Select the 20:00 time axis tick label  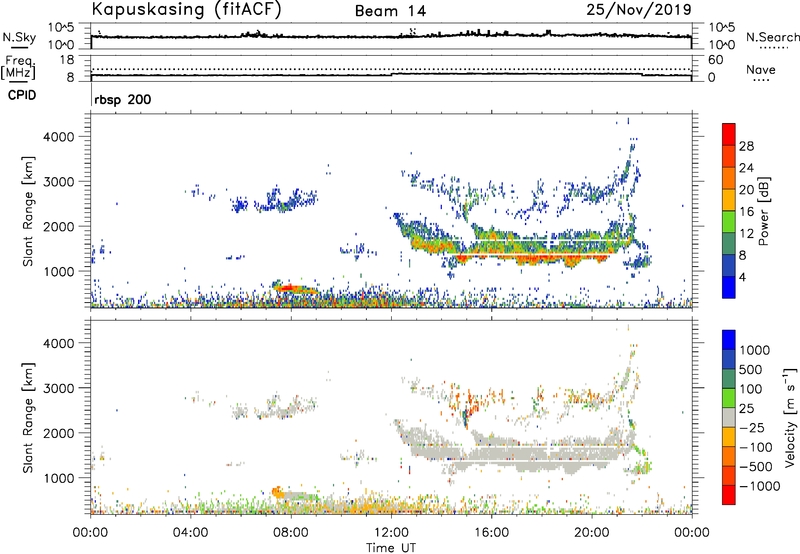(x=591, y=533)
